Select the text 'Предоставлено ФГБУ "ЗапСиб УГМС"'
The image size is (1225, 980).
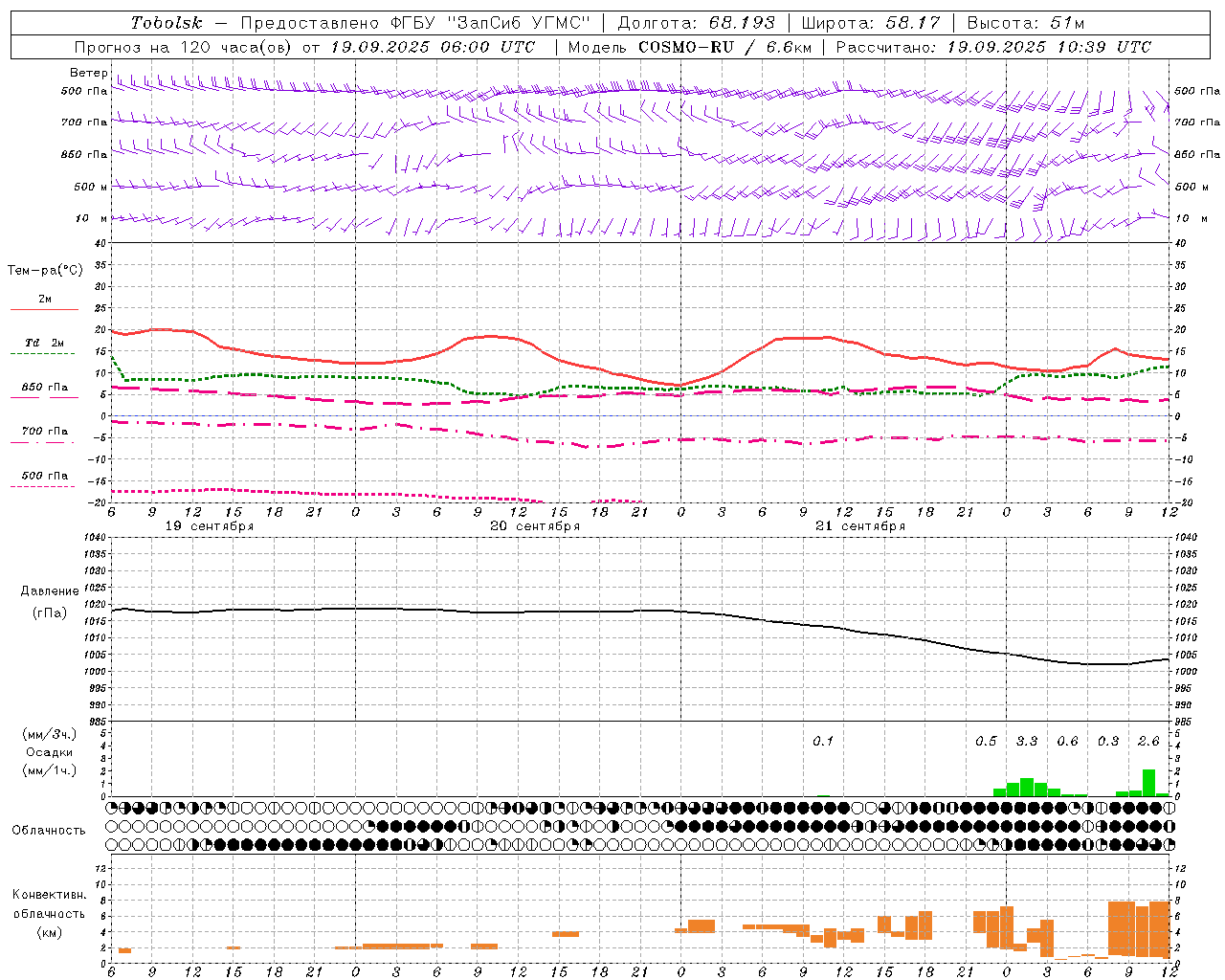coord(416,23)
